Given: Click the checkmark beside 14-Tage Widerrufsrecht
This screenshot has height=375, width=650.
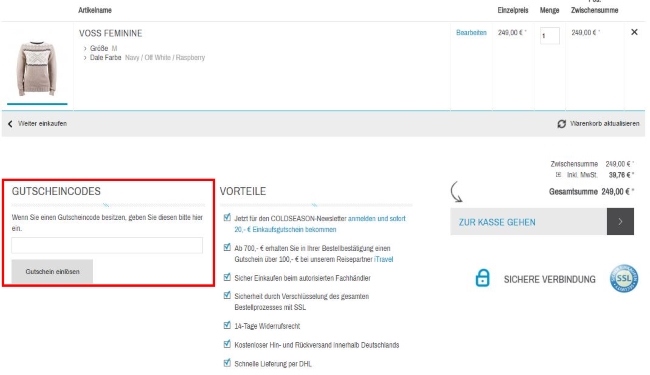Looking at the screenshot, I should [227, 325].
